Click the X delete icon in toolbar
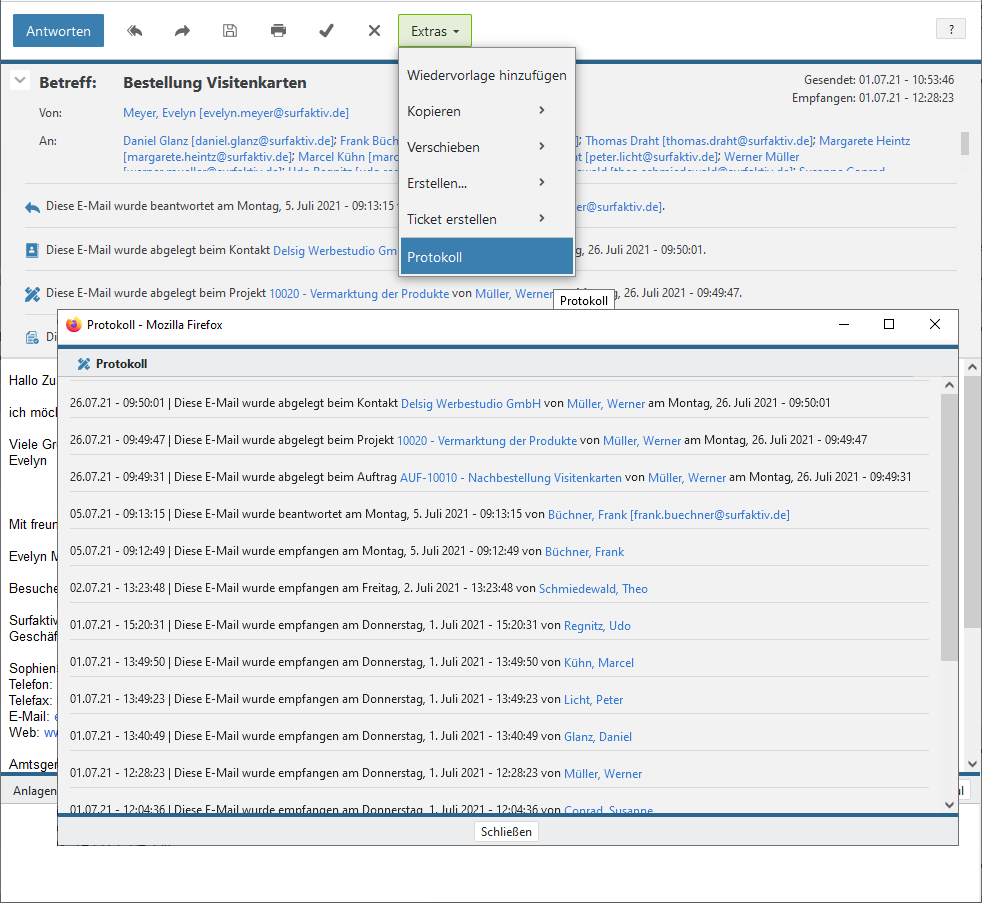The width and height of the screenshot is (982, 903). [x=374, y=31]
